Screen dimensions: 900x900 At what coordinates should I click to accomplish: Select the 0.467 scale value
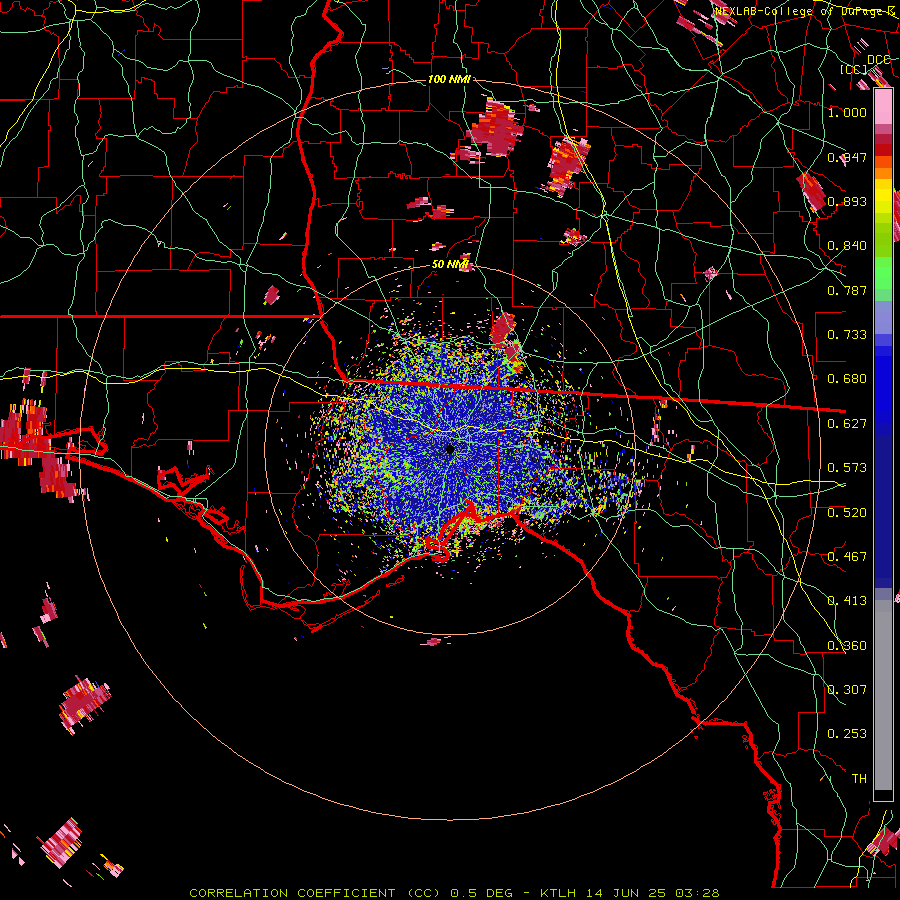(847, 557)
